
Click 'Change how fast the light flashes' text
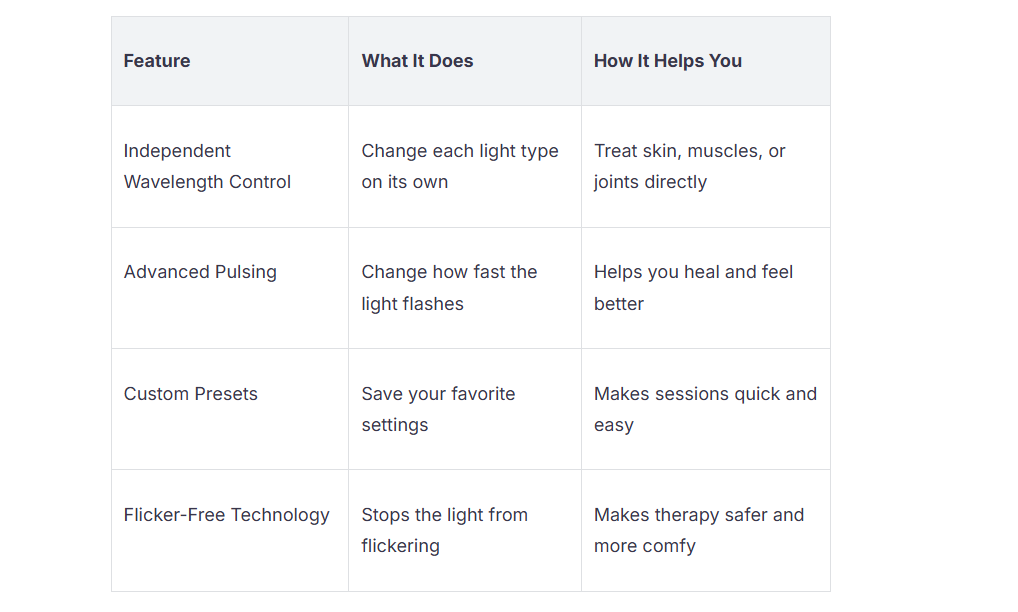pos(449,288)
